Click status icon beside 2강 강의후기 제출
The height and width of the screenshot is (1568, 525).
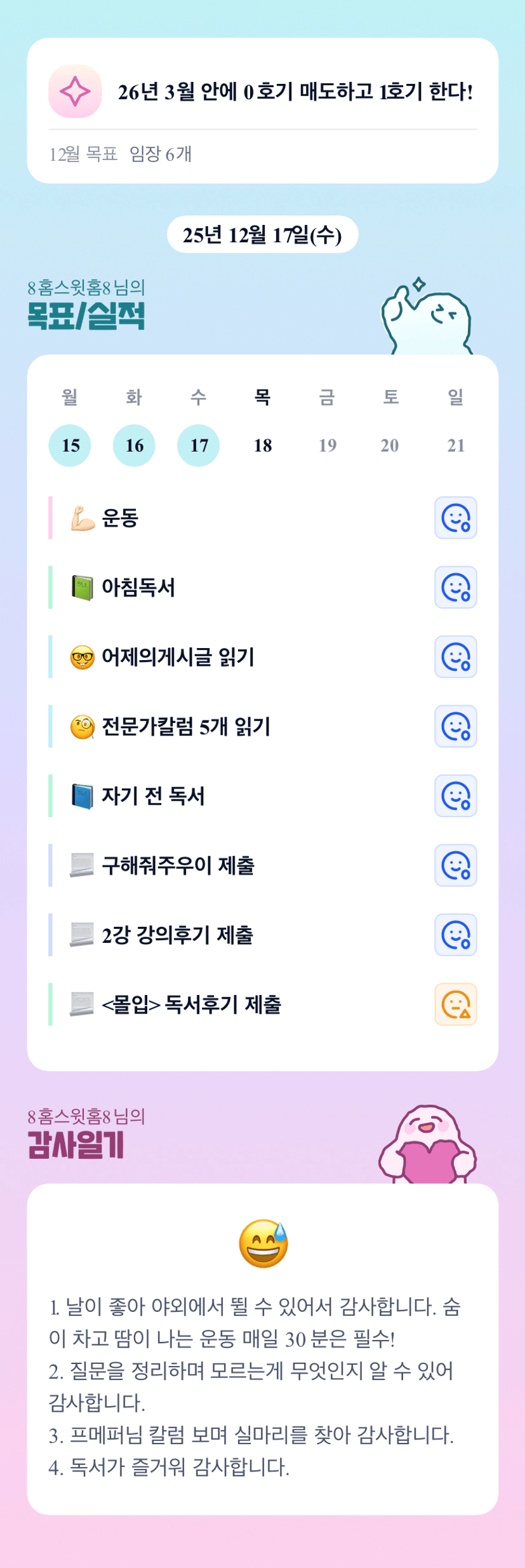click(x=455, y=935)
